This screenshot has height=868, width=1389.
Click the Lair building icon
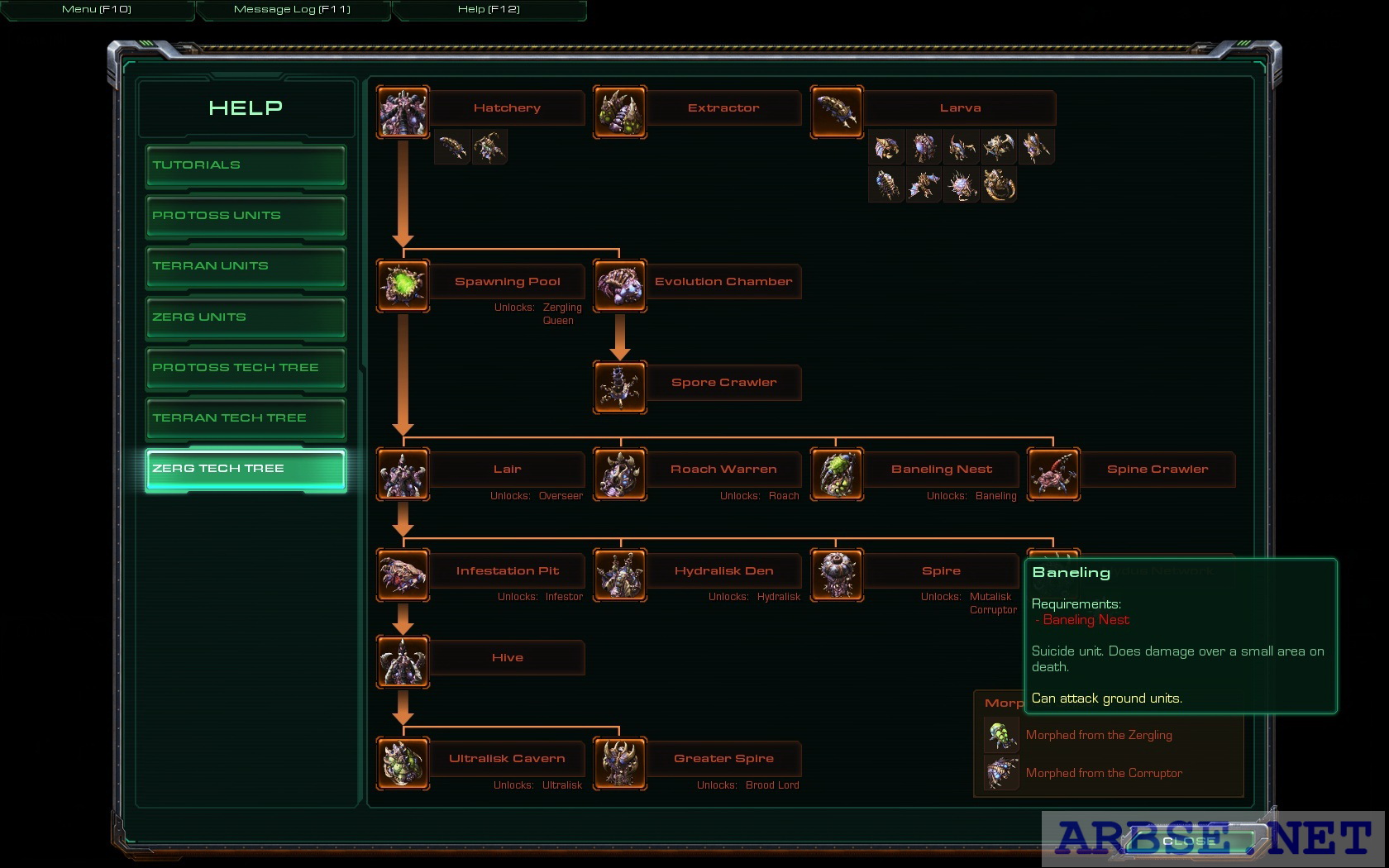point(403,474)
